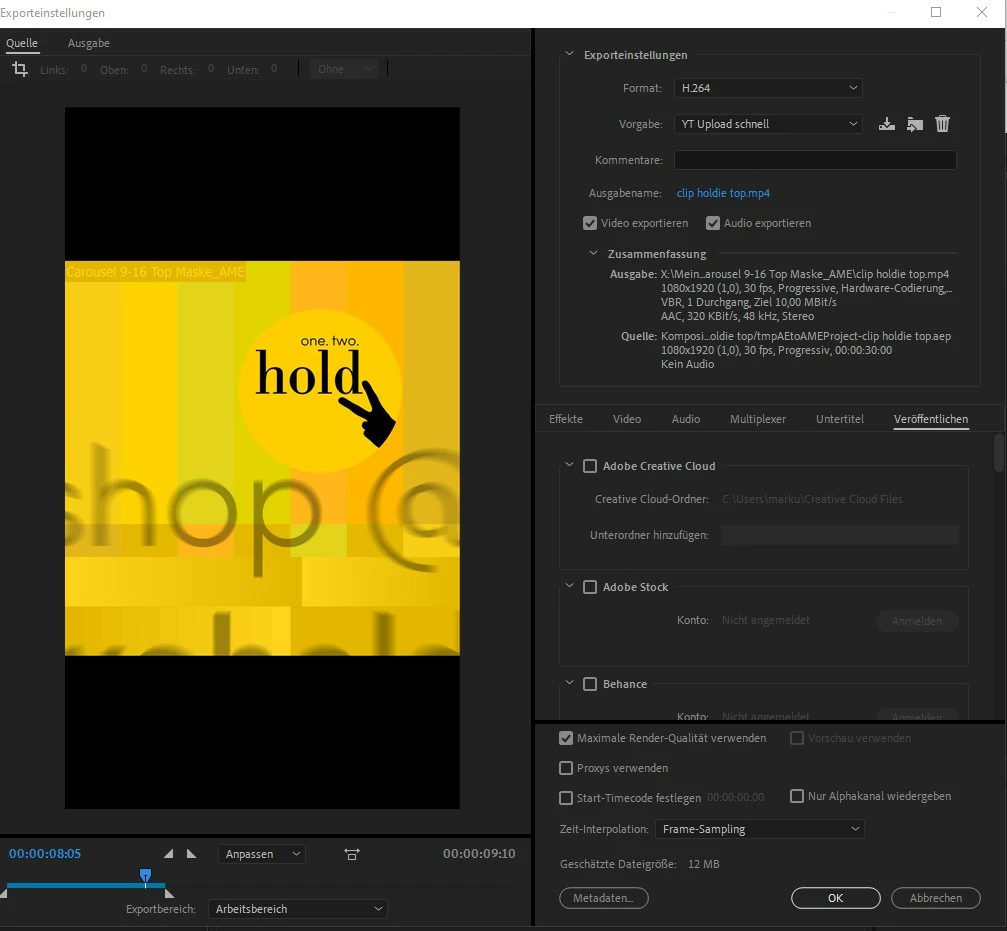Image resolution: width=1007 pixels, height=931 pixels.
Task: Open the Format H.264 dropdown
Action: (x=768, y=88)
